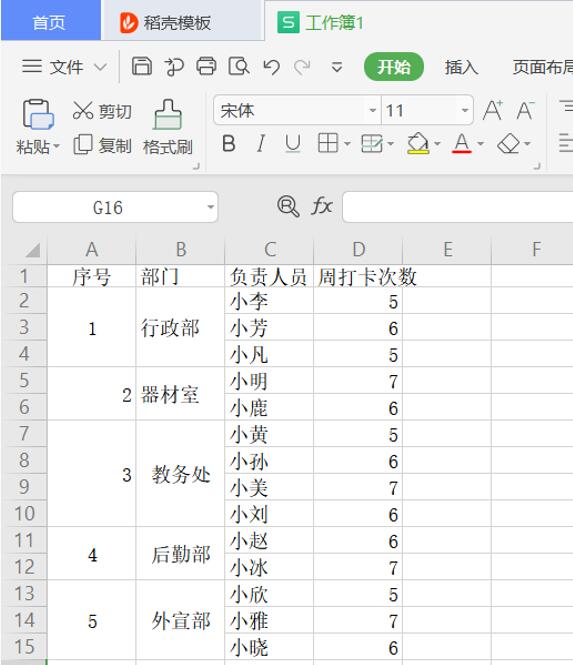Viewport: 573px width, 665px height.
Task: Apply yellow fill color bucket
Action: point(418,143)
